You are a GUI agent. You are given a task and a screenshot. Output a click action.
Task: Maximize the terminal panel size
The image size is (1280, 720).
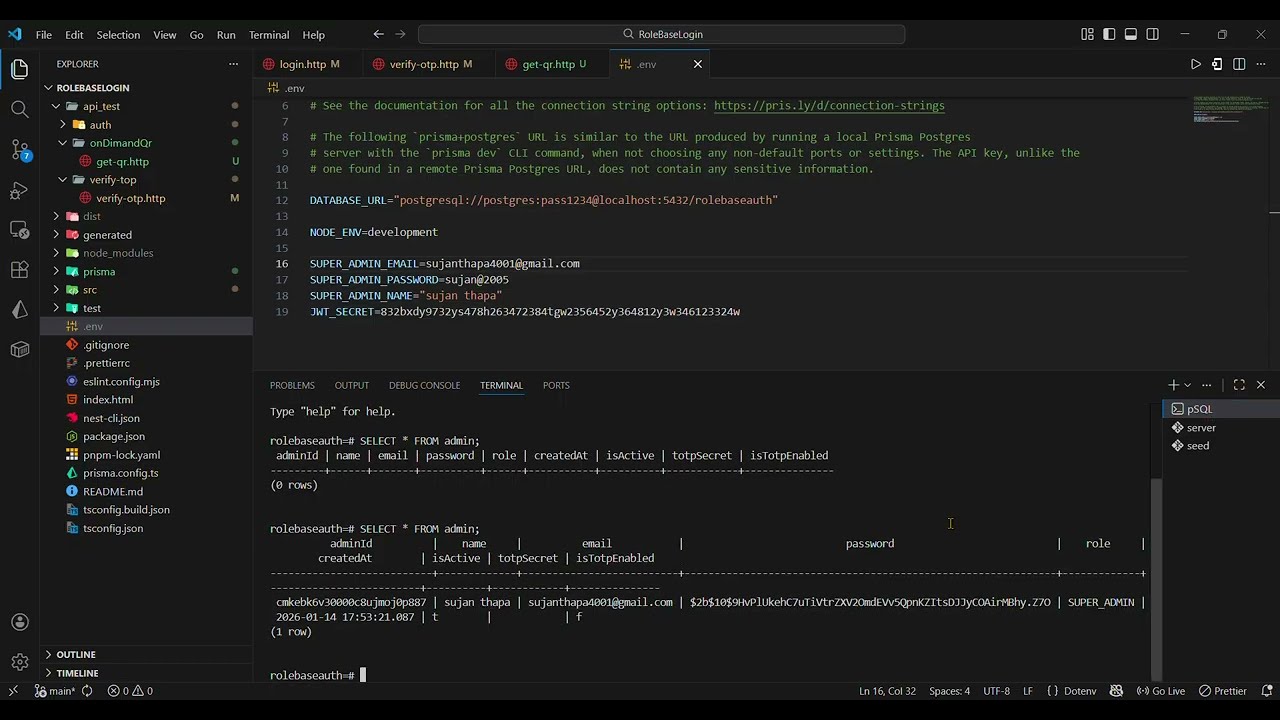click(x=1239, y=385)
